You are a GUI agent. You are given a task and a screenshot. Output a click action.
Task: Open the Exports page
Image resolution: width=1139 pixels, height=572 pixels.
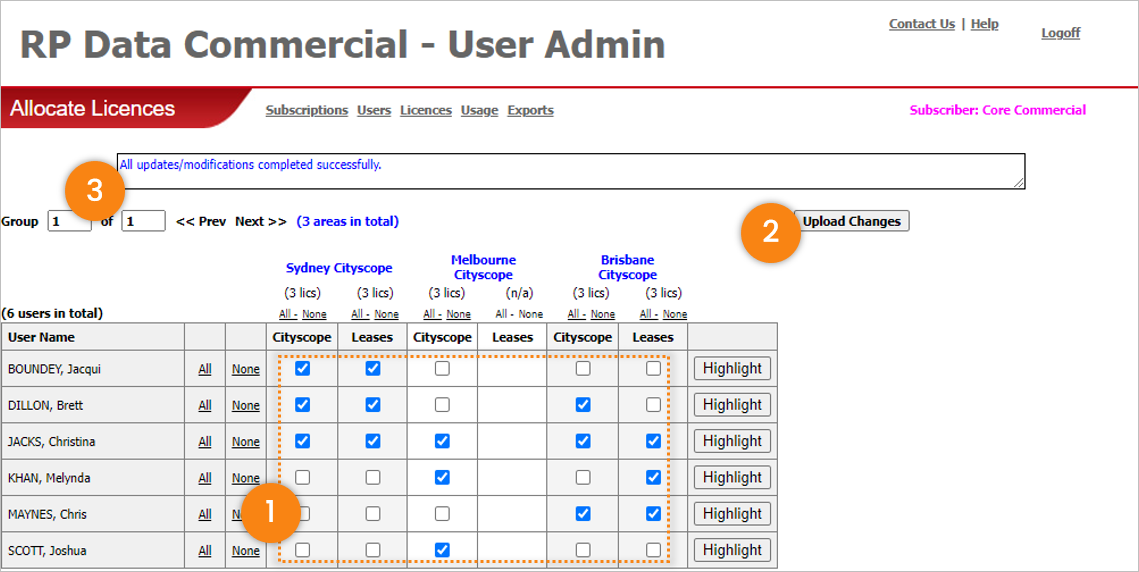coord(530,110)
